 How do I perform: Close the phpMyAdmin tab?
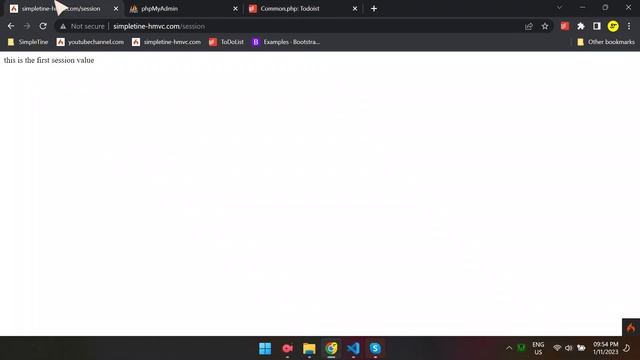click(236, 9)
